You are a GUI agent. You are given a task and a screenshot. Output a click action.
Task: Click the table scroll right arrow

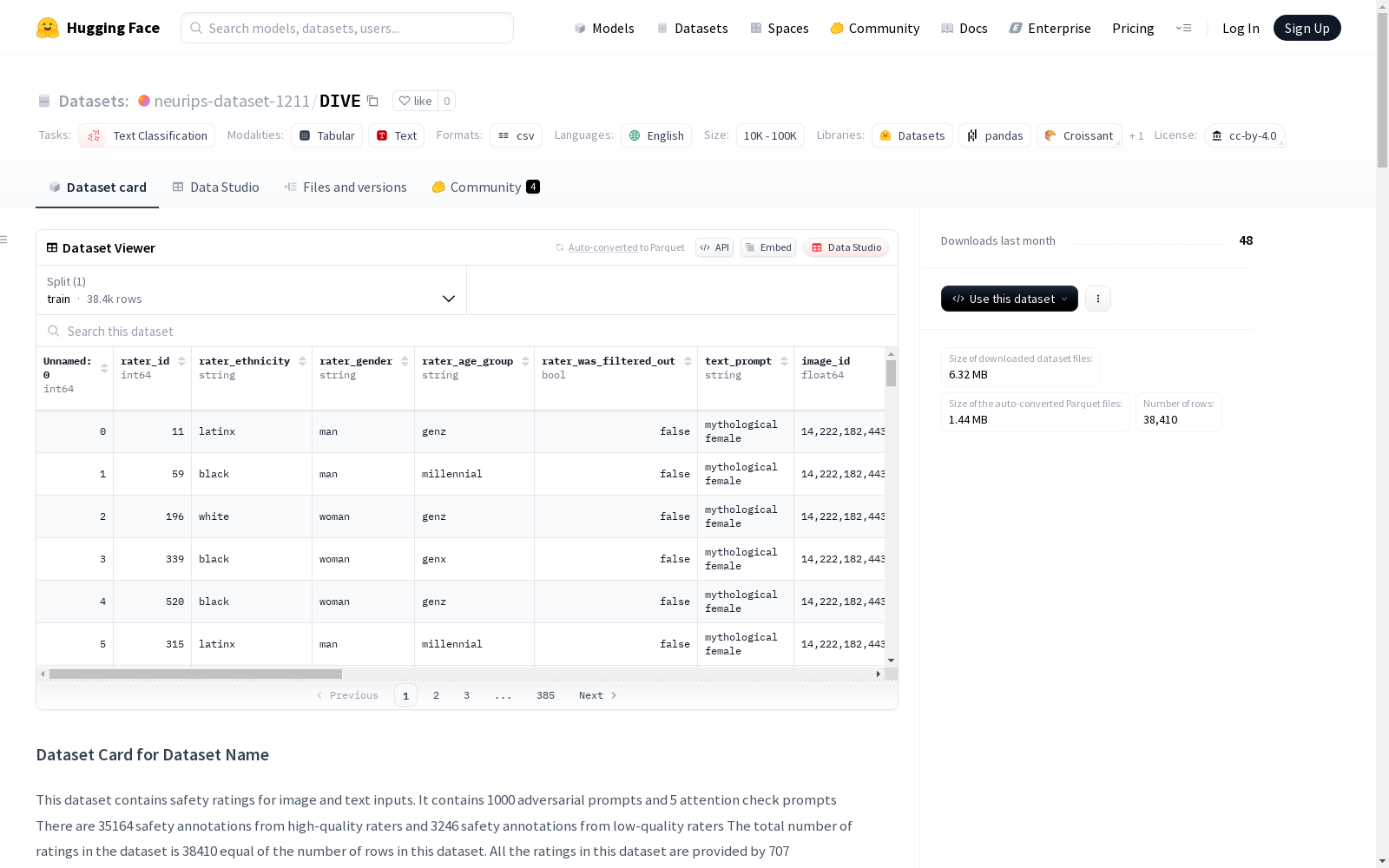[x=878, y=674]
